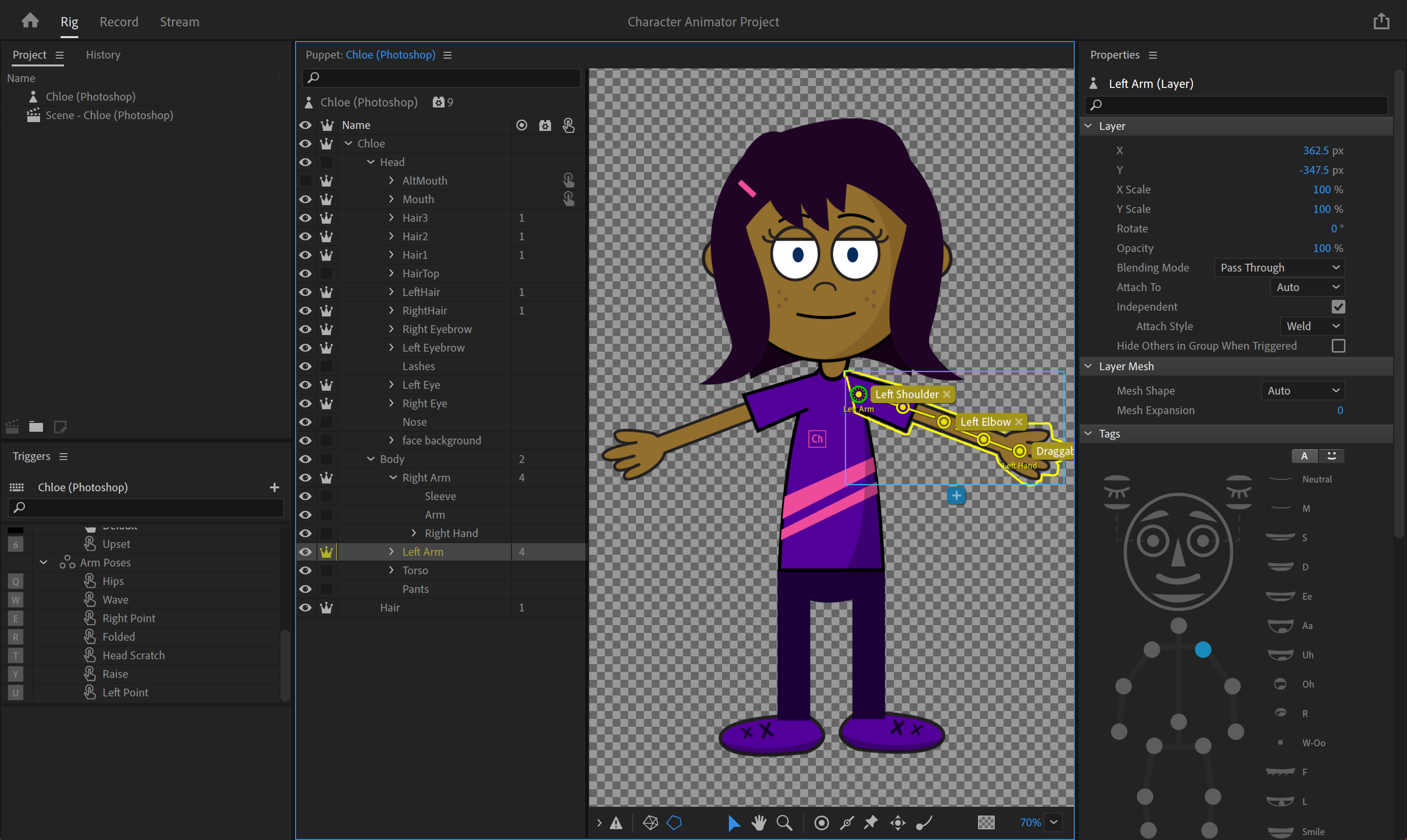Open Blending Mode dropdown in Properties
Image resolution: width=1407 pixels, height=840 pixels.
pos(1281,267)
